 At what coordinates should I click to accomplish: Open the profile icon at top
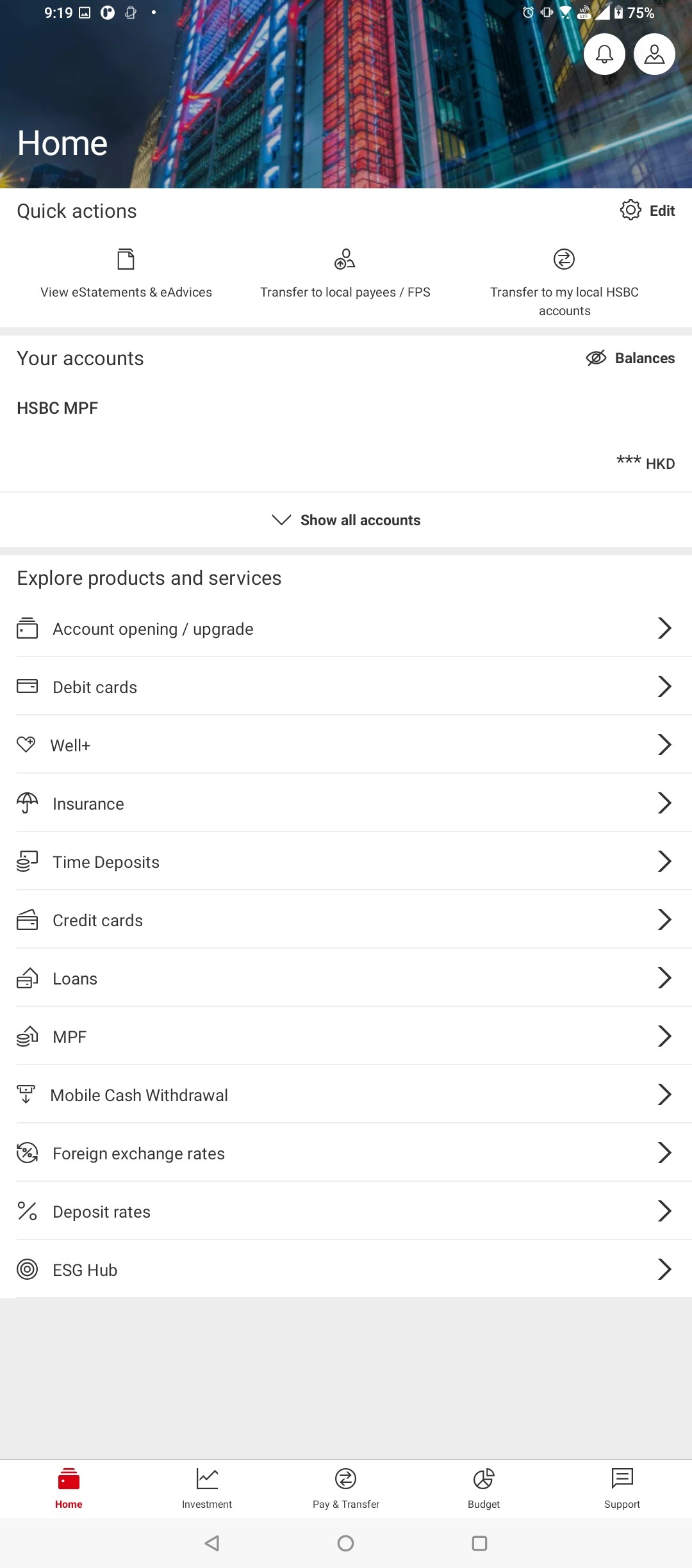pyautogui.click(x=654, y=54)
